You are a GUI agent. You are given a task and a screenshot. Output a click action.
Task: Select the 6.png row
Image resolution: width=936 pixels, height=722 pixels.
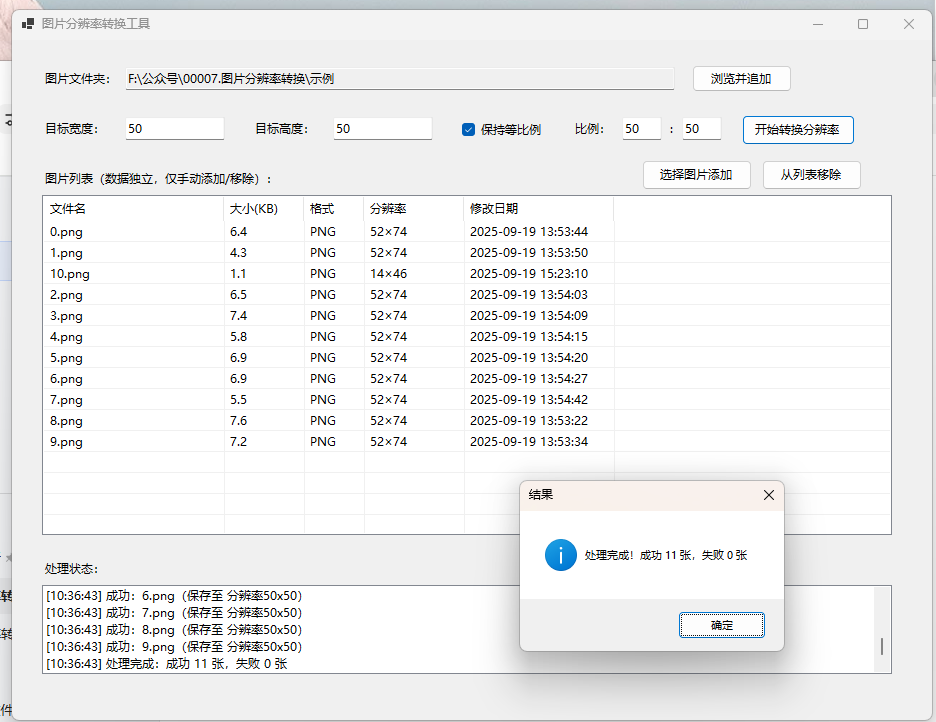[467, 378]
